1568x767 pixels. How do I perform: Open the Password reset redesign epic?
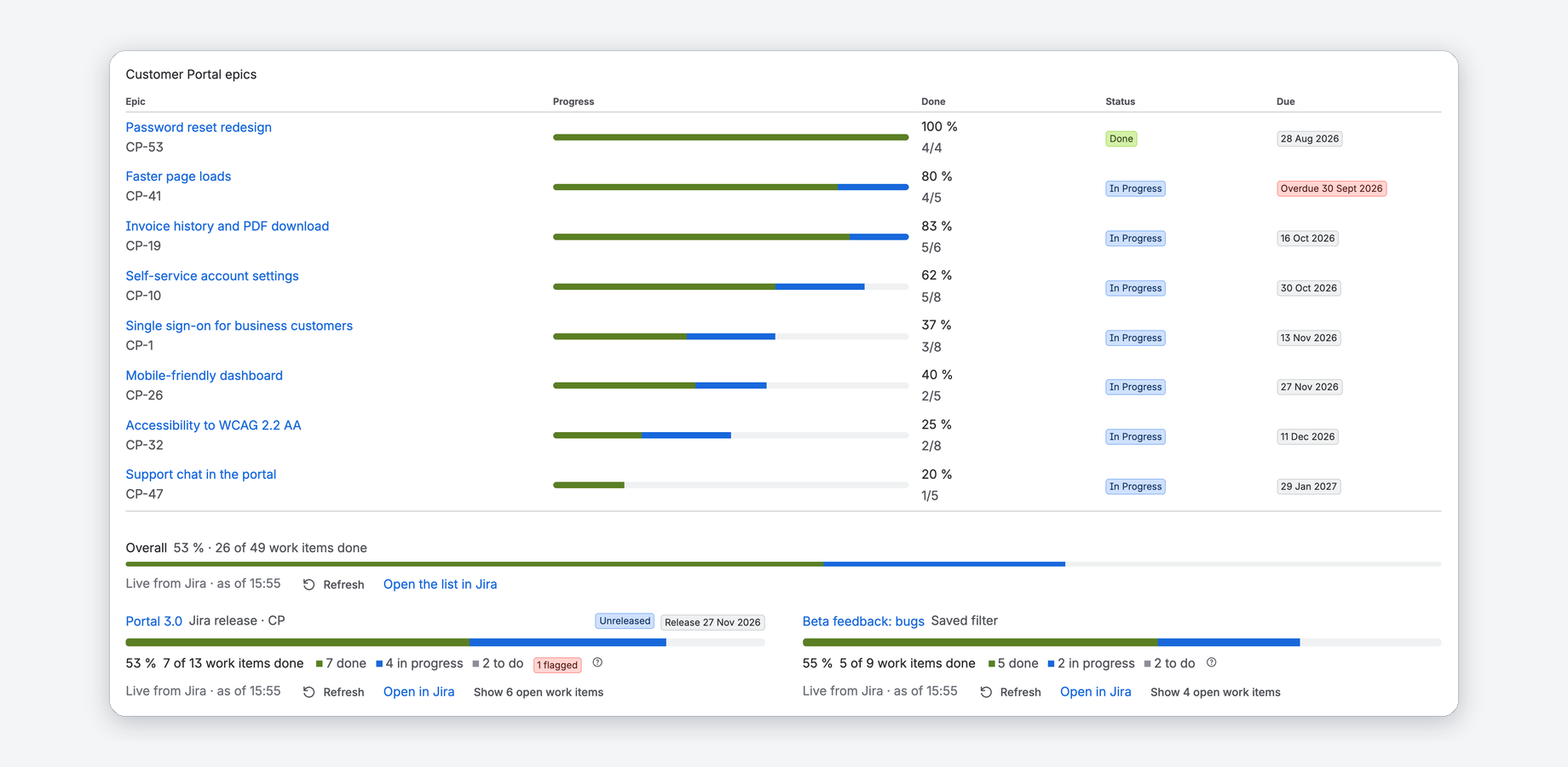tap(199, 127)
